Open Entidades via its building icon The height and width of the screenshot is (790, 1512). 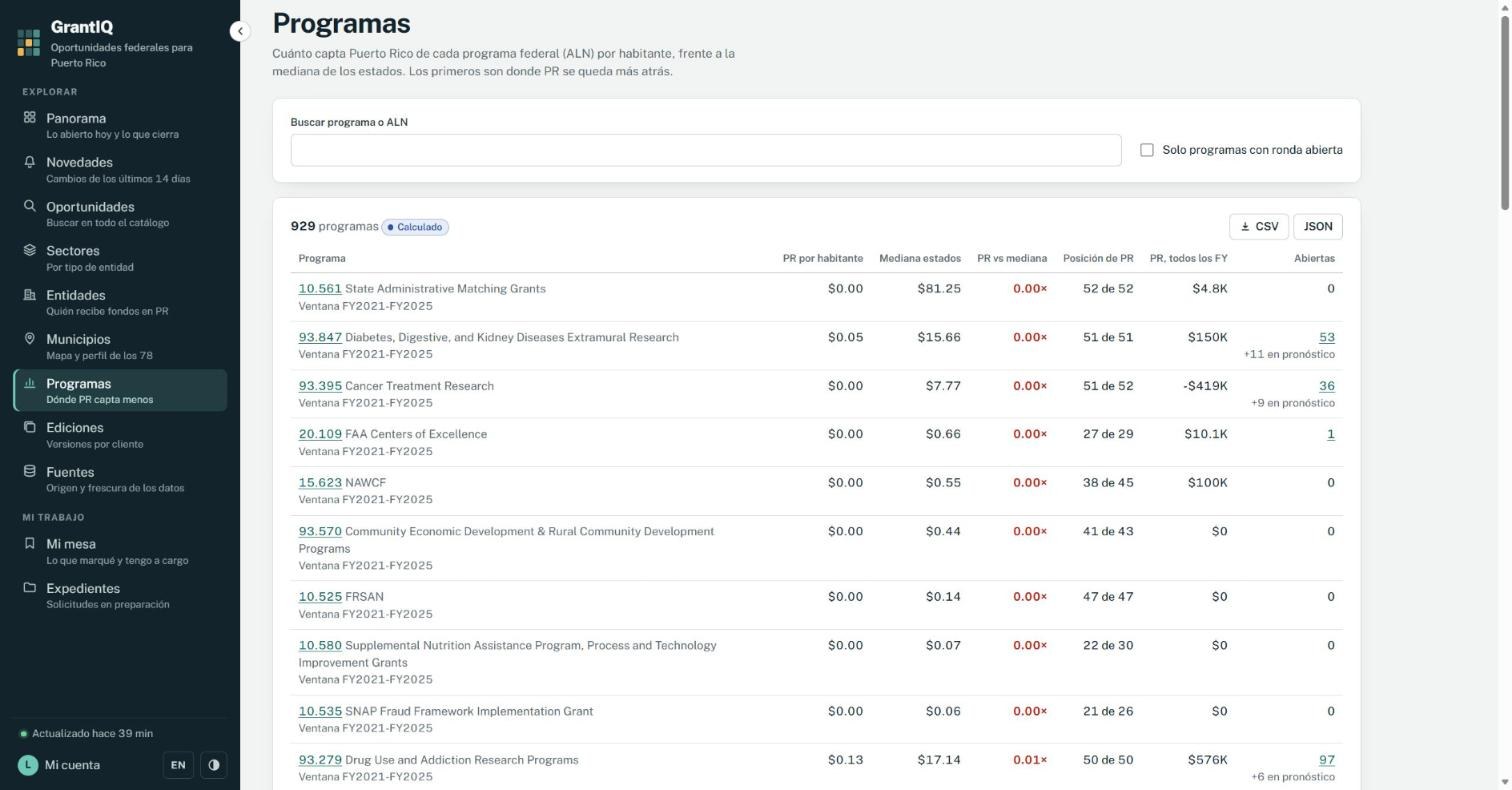[30, 294]
